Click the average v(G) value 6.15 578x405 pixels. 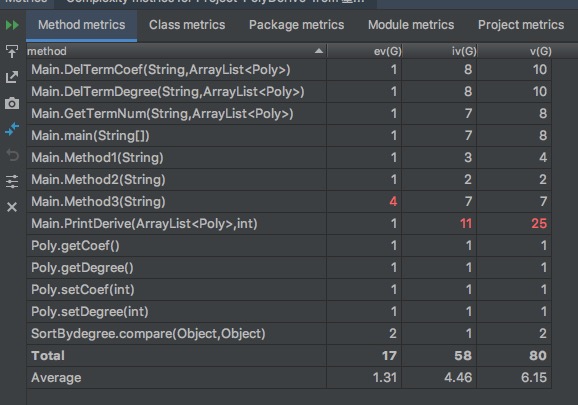point(534,378)
